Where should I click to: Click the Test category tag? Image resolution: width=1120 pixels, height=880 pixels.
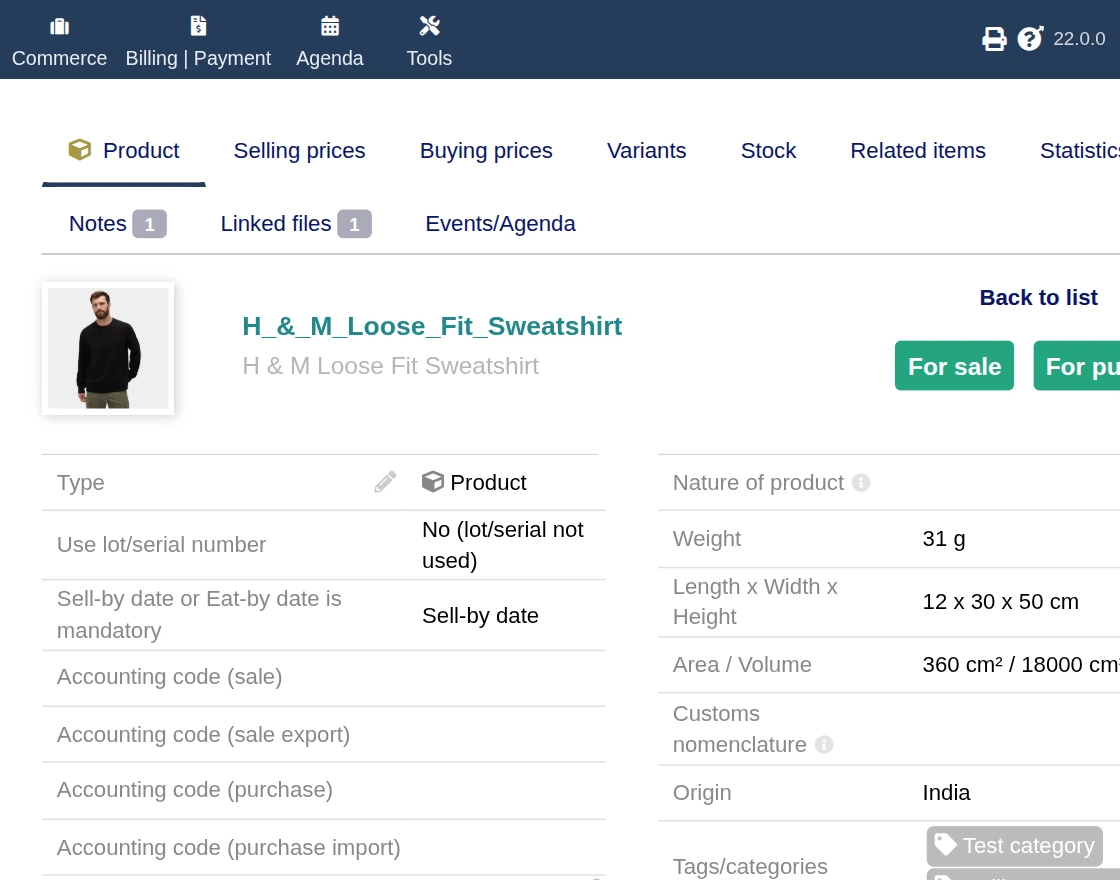[x=1015, y=846]
